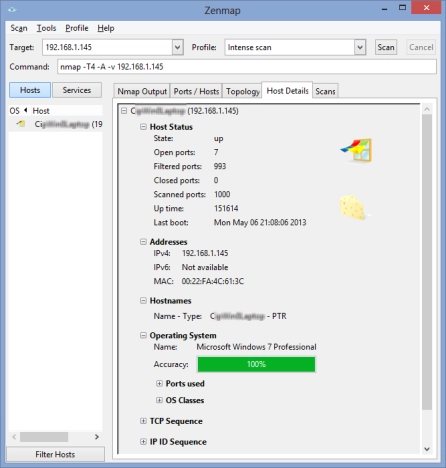
Task: Click the MAC address 00:22:FA:4C:61:3C
Action: [213, 281]
